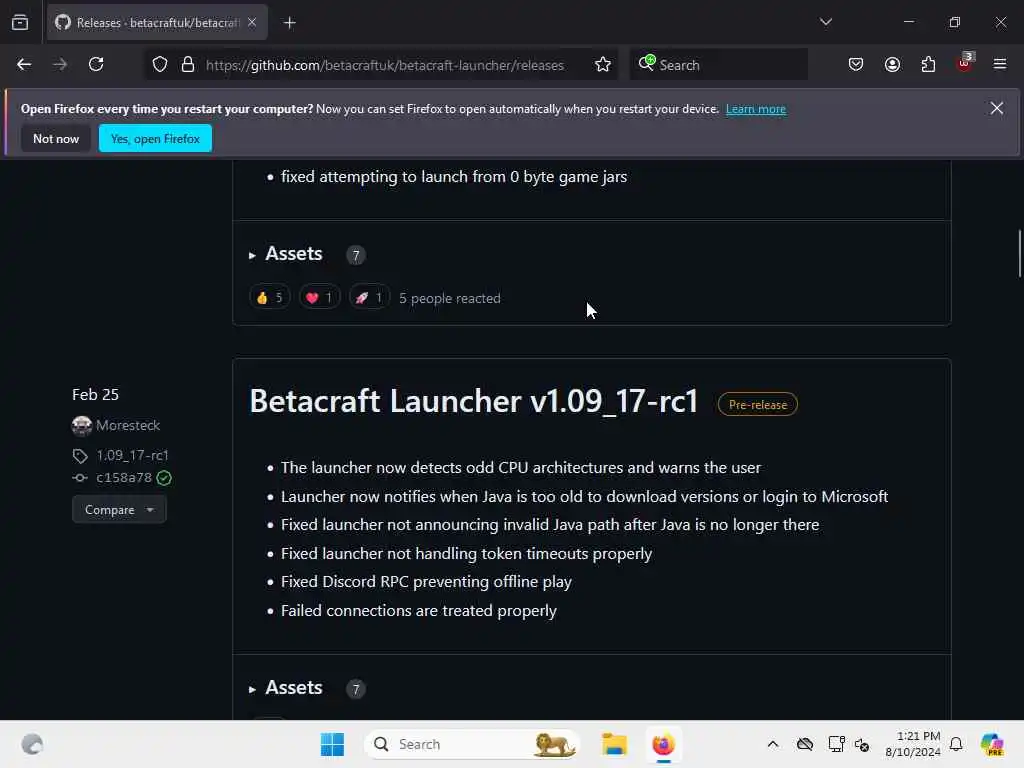
Task: Click the Pre-release label badge
Action: 758,404
